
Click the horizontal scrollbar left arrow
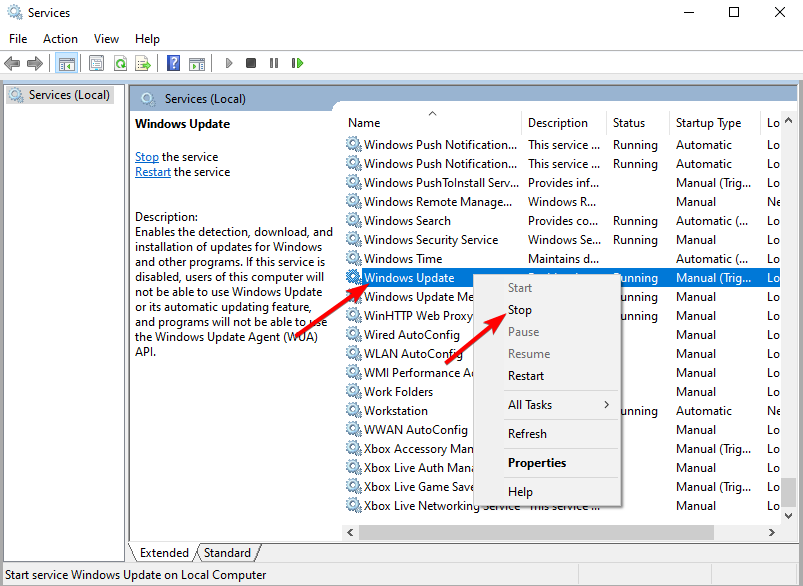pyautogui.click(x=350, y=532)
